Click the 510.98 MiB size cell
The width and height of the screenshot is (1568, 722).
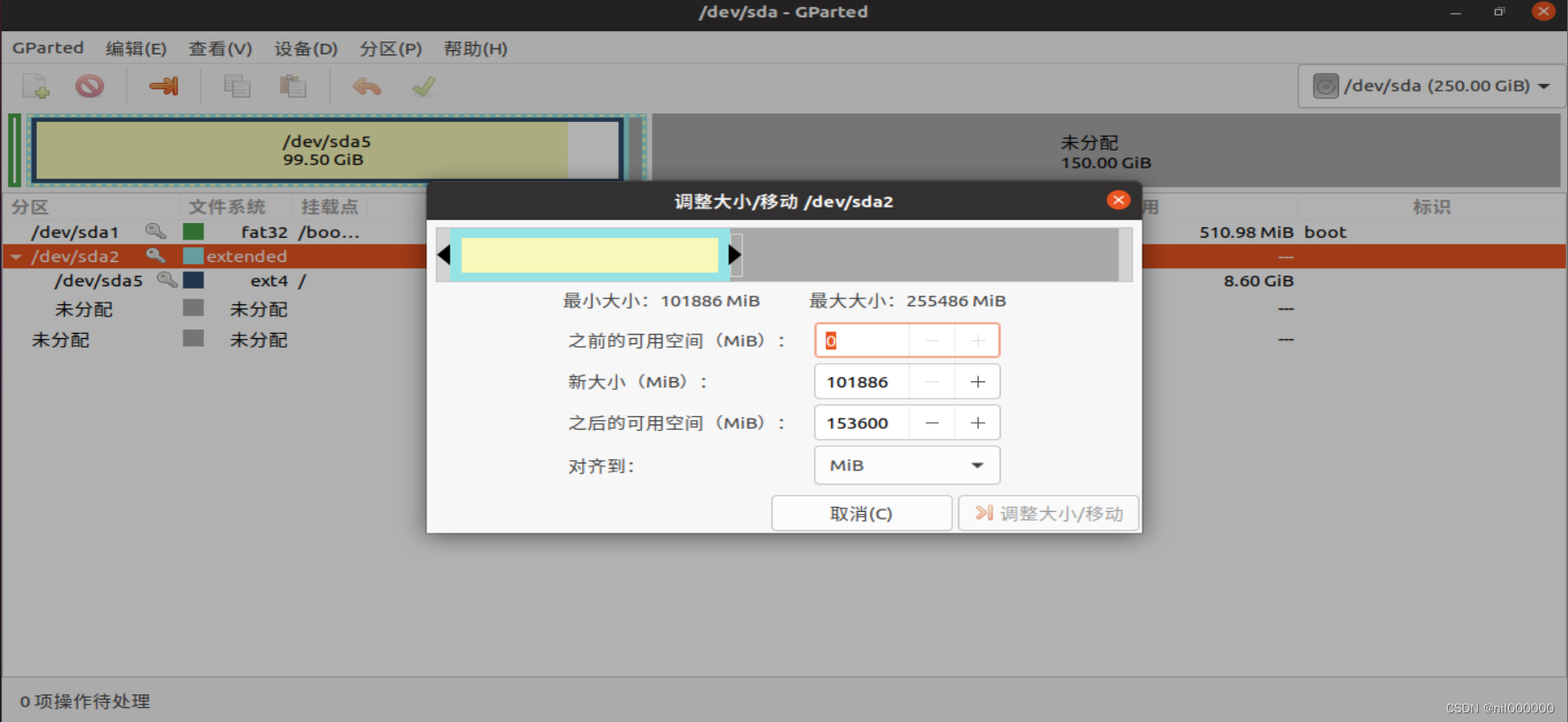point(1246,232)
